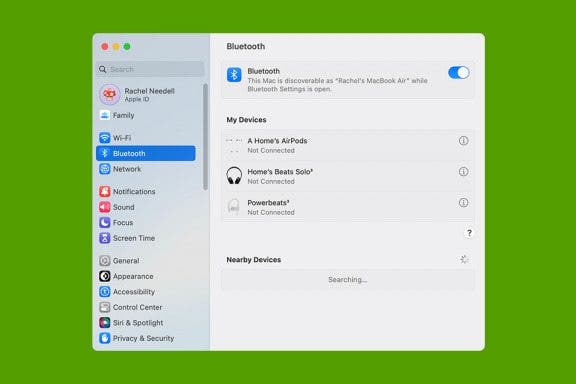Click the Wi-Fi icon in the sidebar

click(105, 138)
